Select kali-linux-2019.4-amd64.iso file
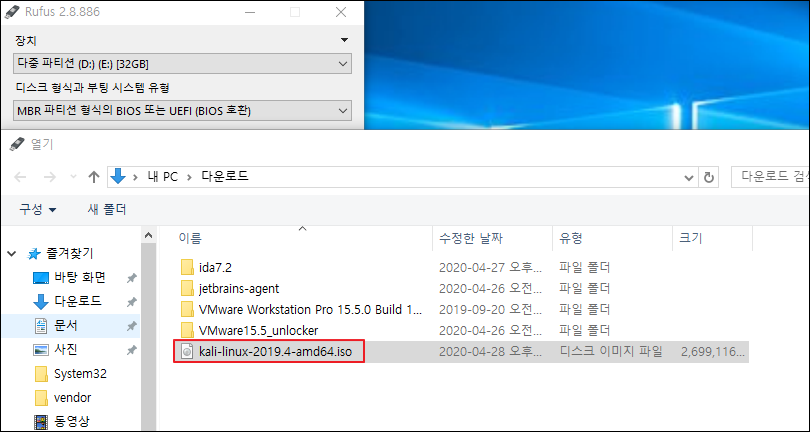Screen dimensions: 810x432 click(x=275, y=351)
